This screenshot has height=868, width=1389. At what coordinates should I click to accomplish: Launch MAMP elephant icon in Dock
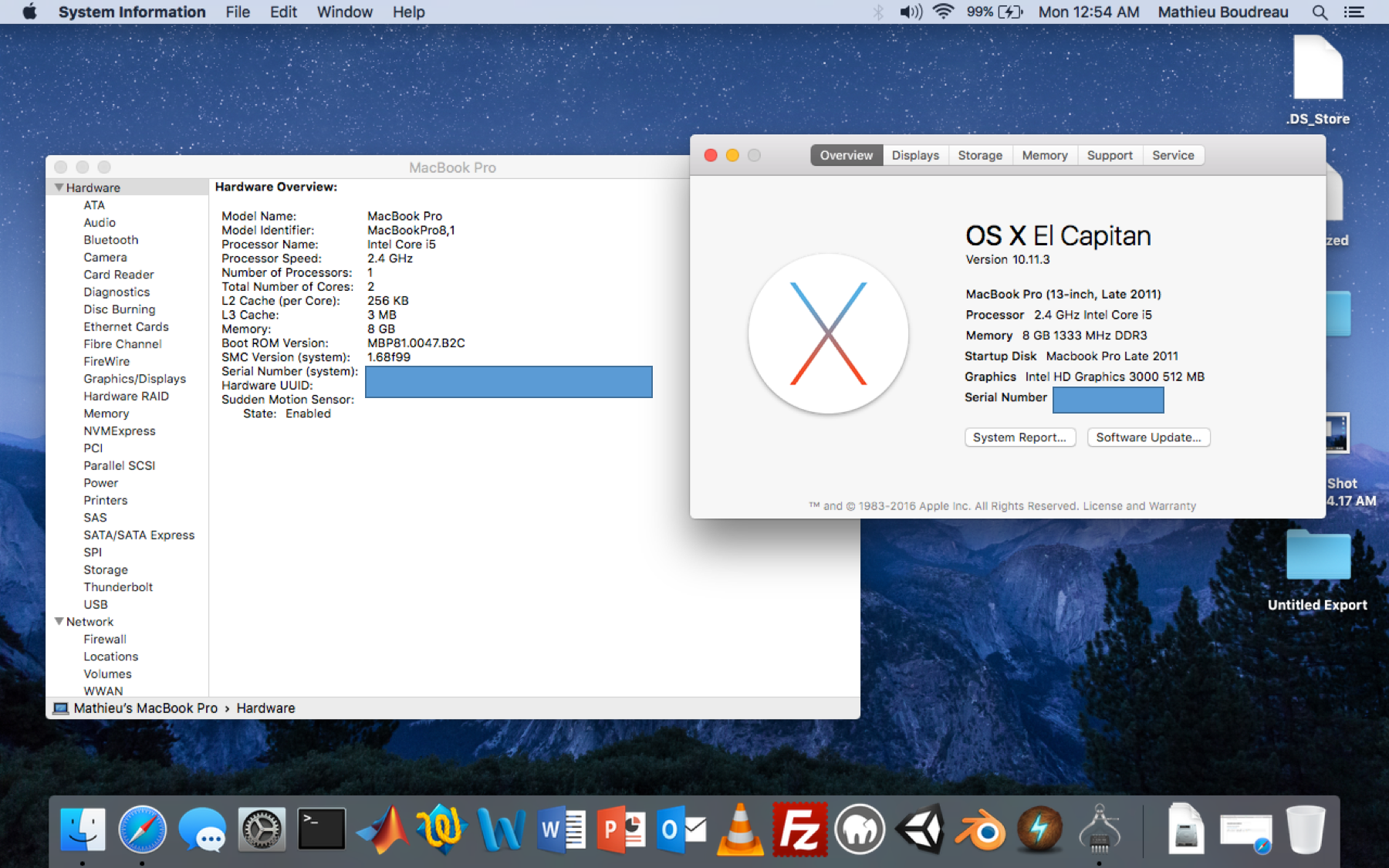pos(860,829)
